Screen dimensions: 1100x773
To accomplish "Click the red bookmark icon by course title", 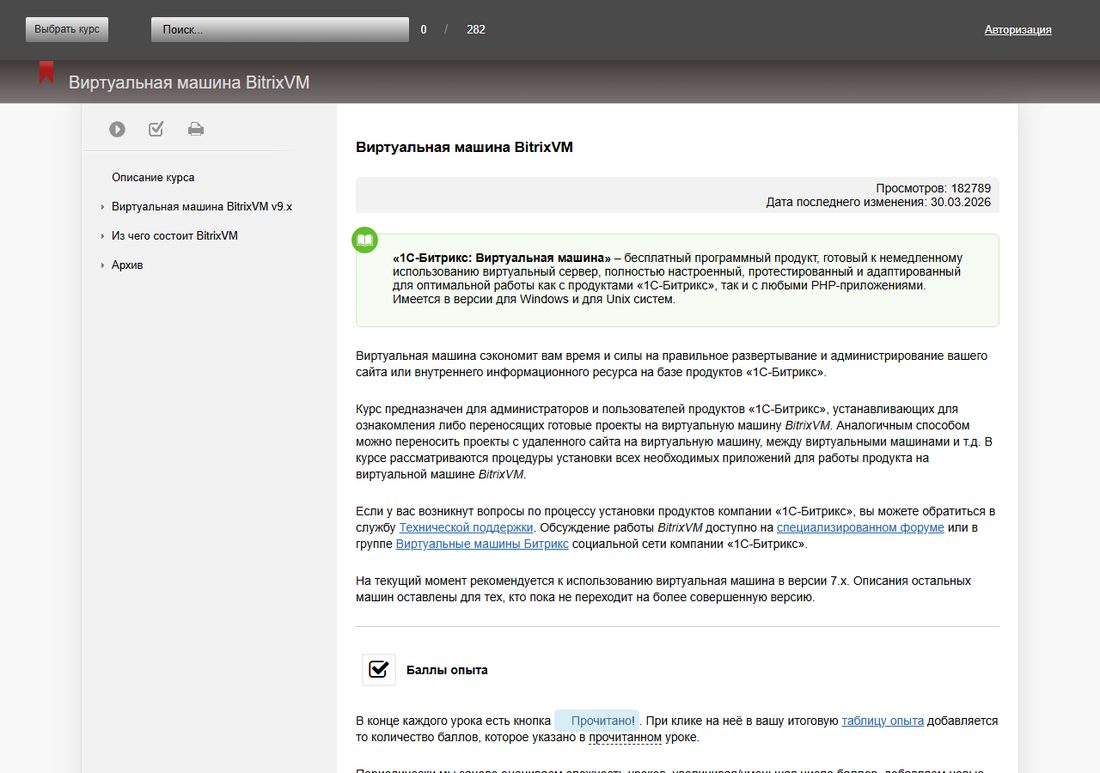I will (x=46, y=72).
